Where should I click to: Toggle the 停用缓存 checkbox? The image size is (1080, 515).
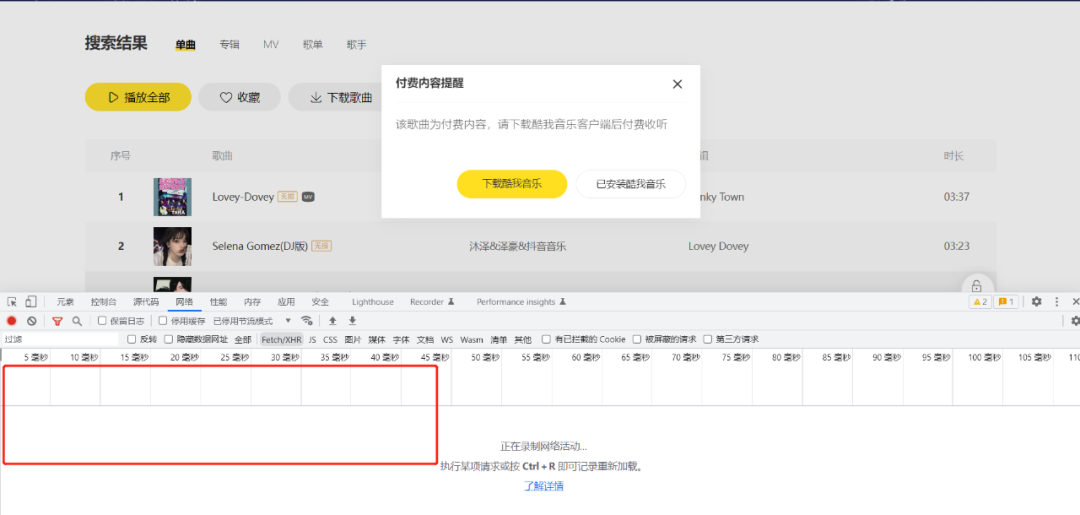pos(163,321)
